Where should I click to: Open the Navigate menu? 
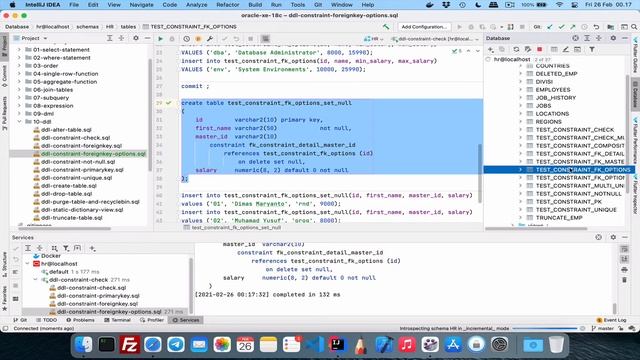click(141, 5)
